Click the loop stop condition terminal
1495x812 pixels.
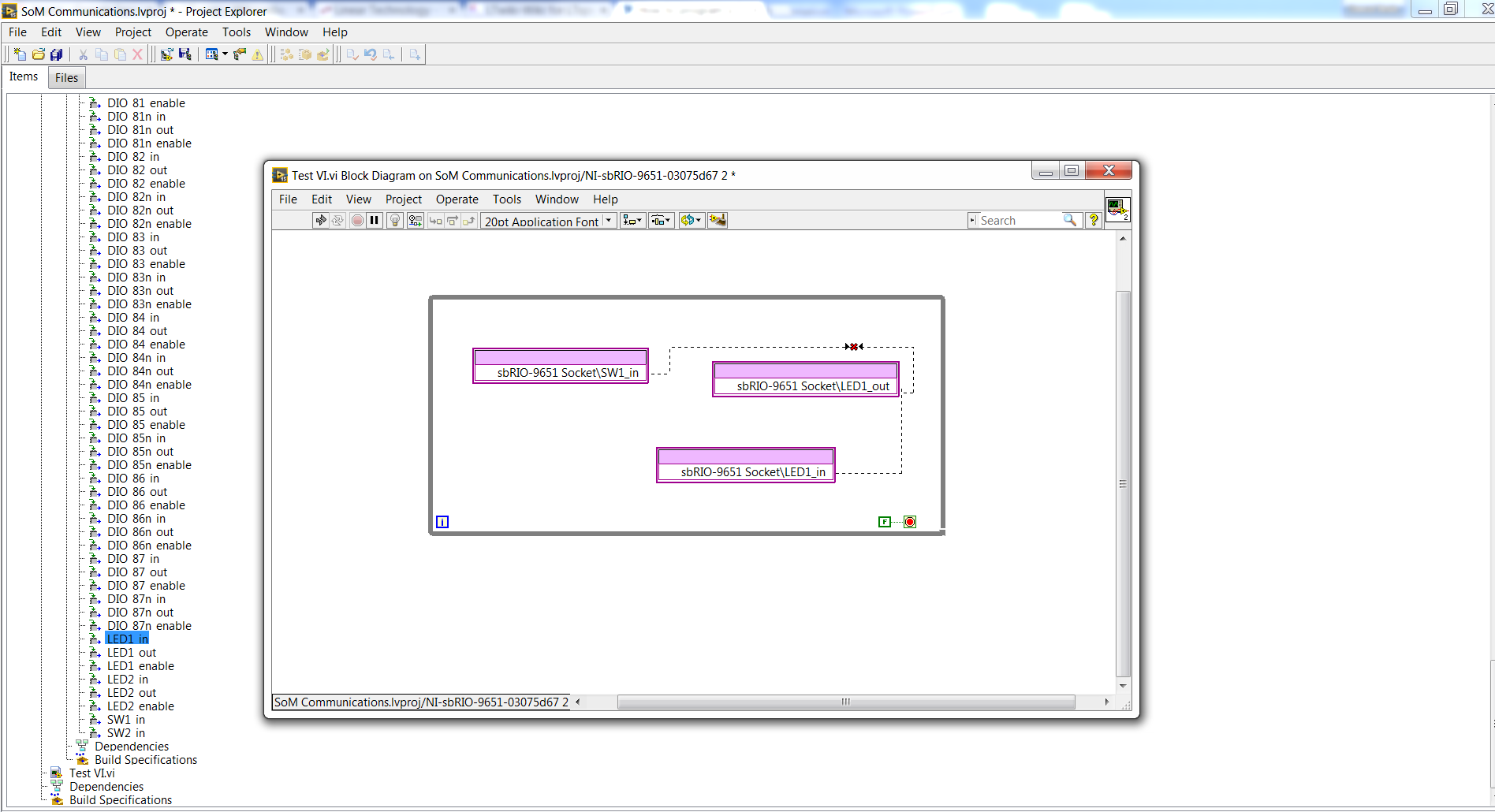(910, 522)
